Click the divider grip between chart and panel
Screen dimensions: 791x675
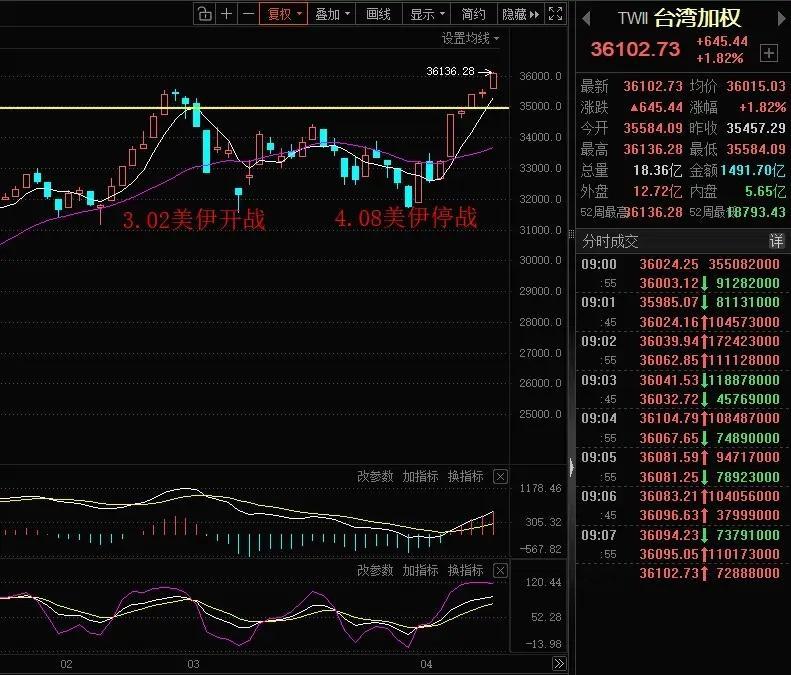[571, 234]
